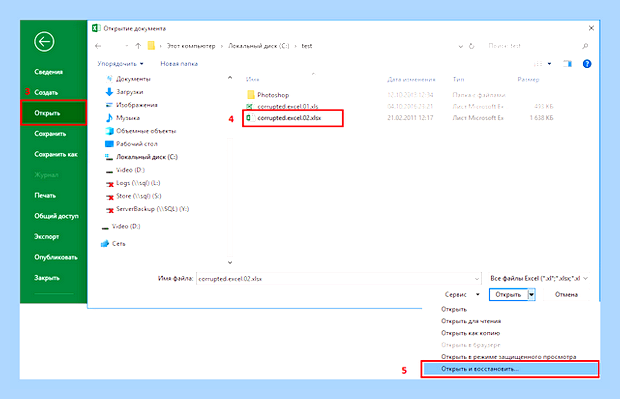
Task: Expand the address bar history dropdown
Action: tap(460, 46)
